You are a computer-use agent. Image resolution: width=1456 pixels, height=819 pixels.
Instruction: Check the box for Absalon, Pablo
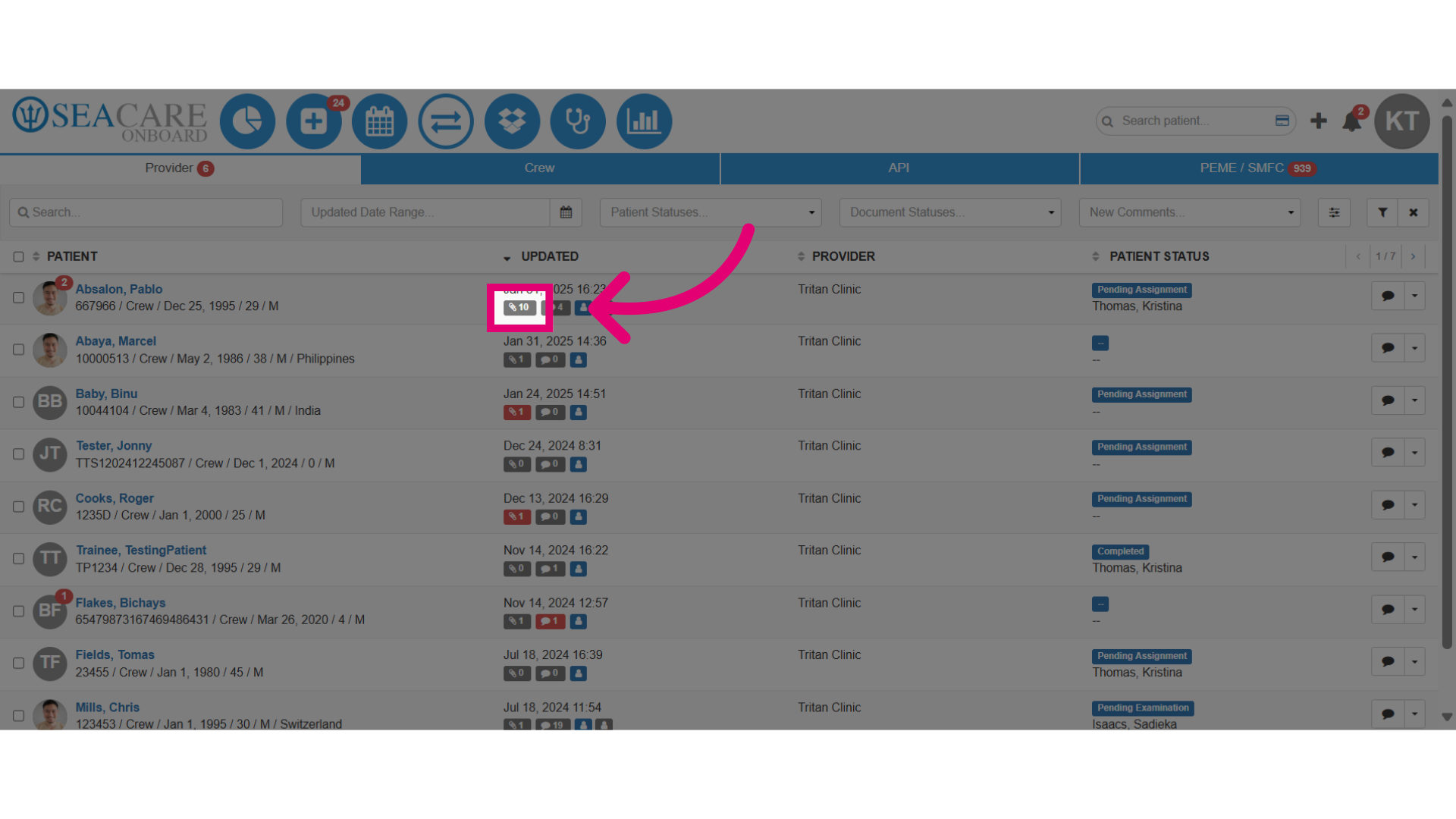point(18,297)
